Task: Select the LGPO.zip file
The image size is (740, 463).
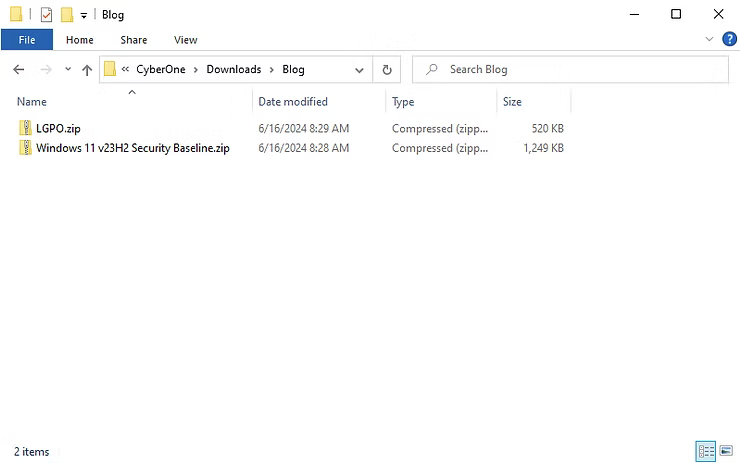Action: coord(58,128)
